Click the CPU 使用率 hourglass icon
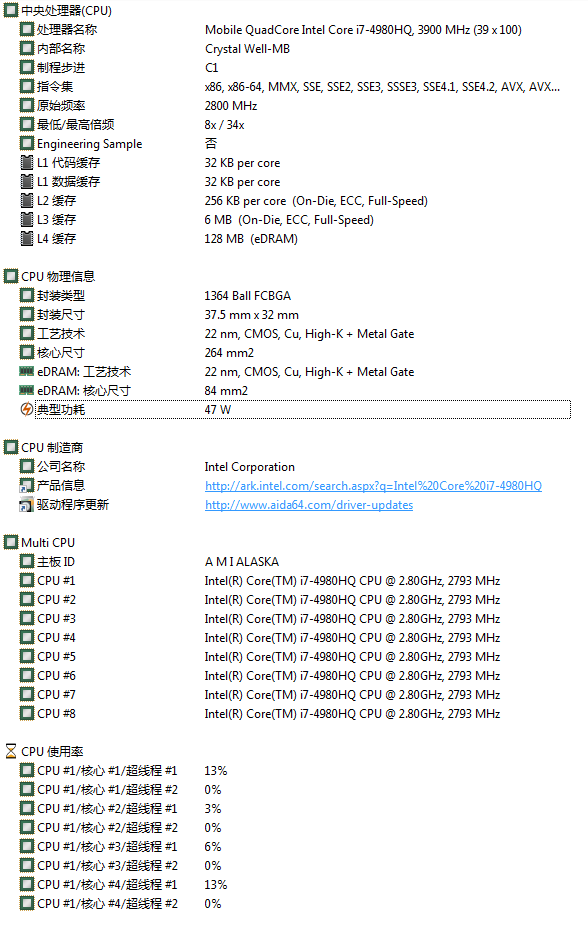Image resolution: width=588 pixels, height=928 pixels. click(11, 752)
